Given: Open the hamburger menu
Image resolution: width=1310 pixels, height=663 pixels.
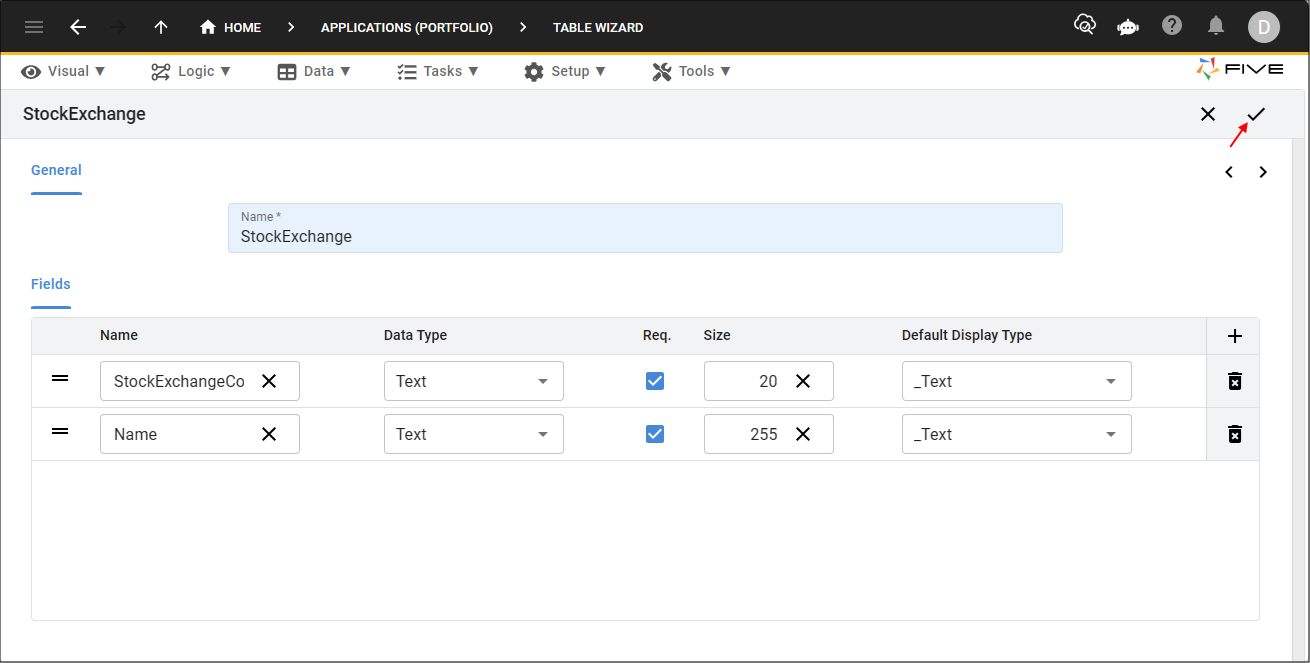Looking at the screenshot, I should tap(34, 27).
